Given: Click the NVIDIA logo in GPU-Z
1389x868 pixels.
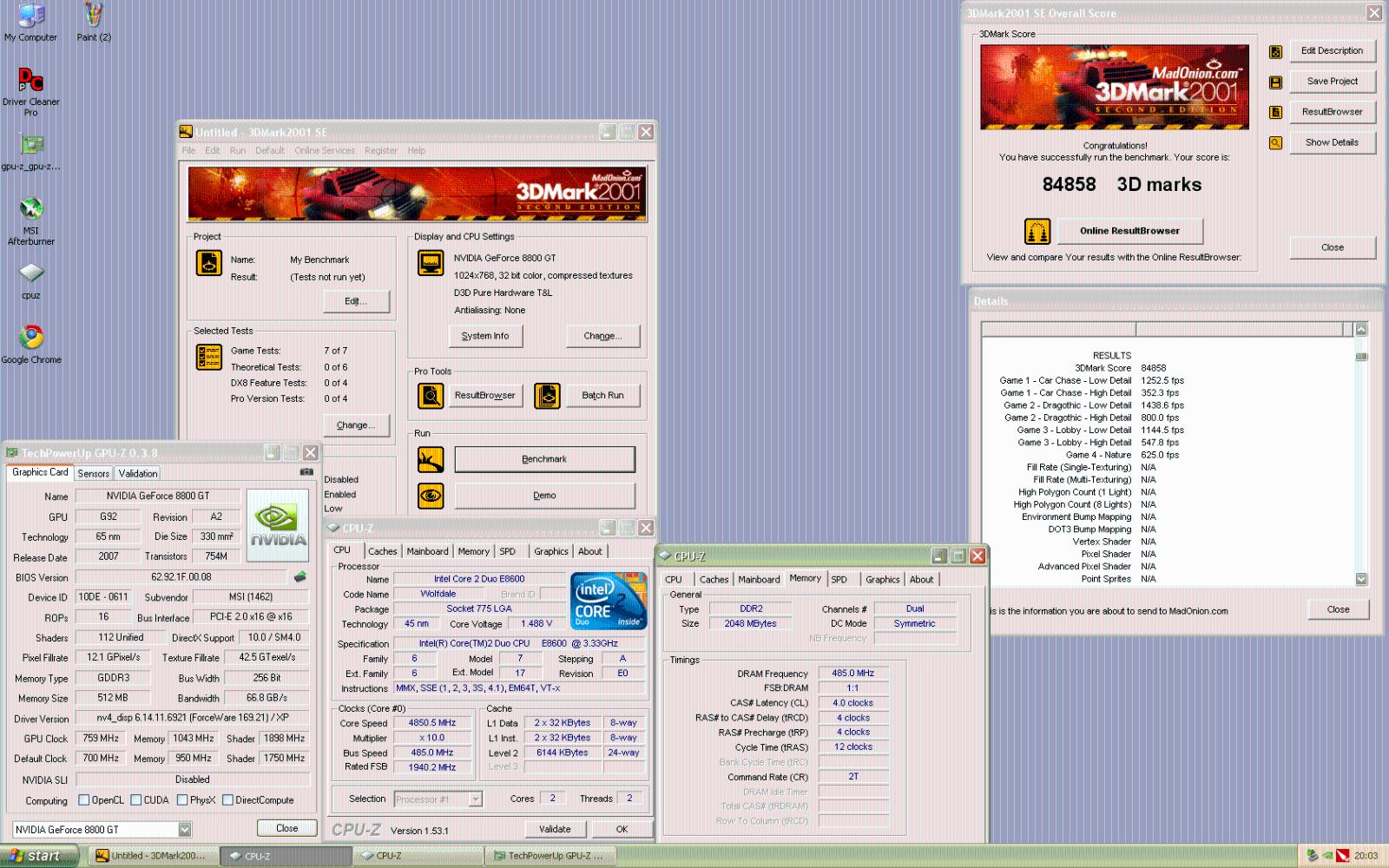Looking at the screenshot, I should click(278, 525).
